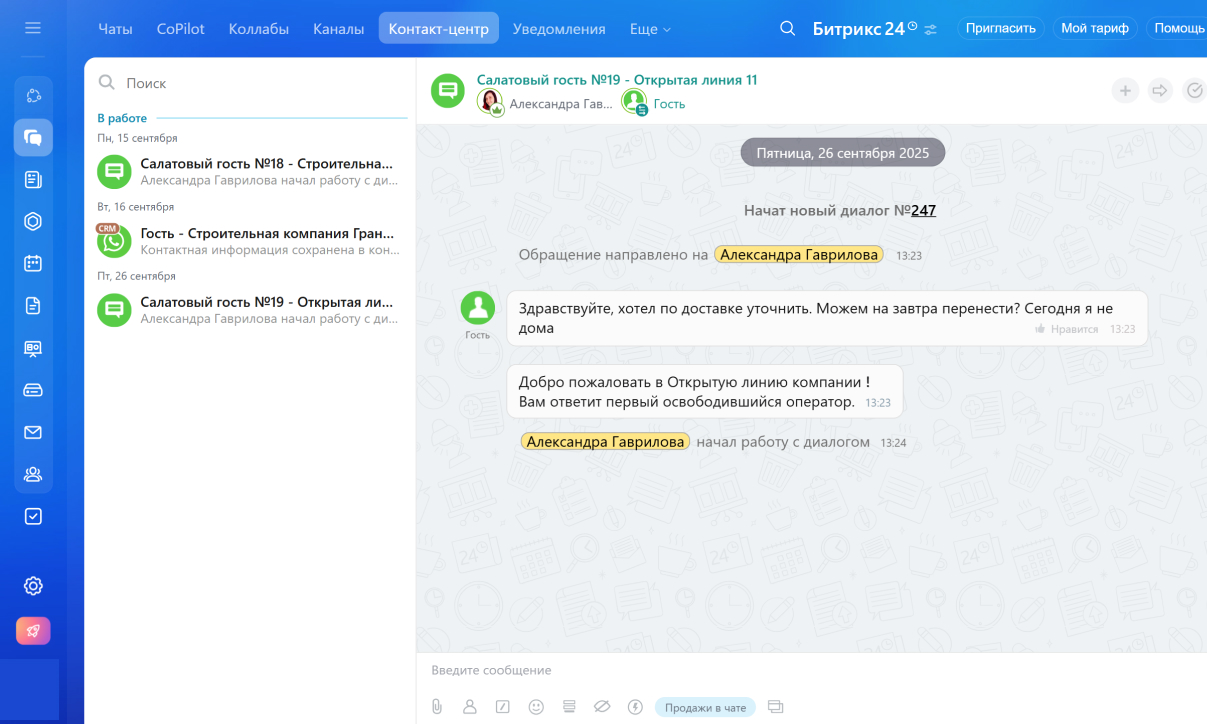1207x724 pixels.
Task: Switch to the CoPilot tab
Action: (180, 29)
